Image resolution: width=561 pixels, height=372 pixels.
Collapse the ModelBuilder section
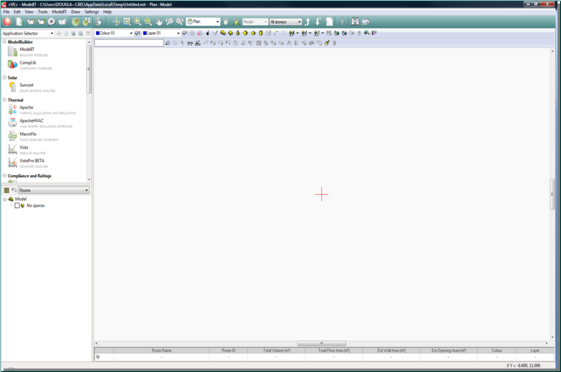click(x=5, y=42)
